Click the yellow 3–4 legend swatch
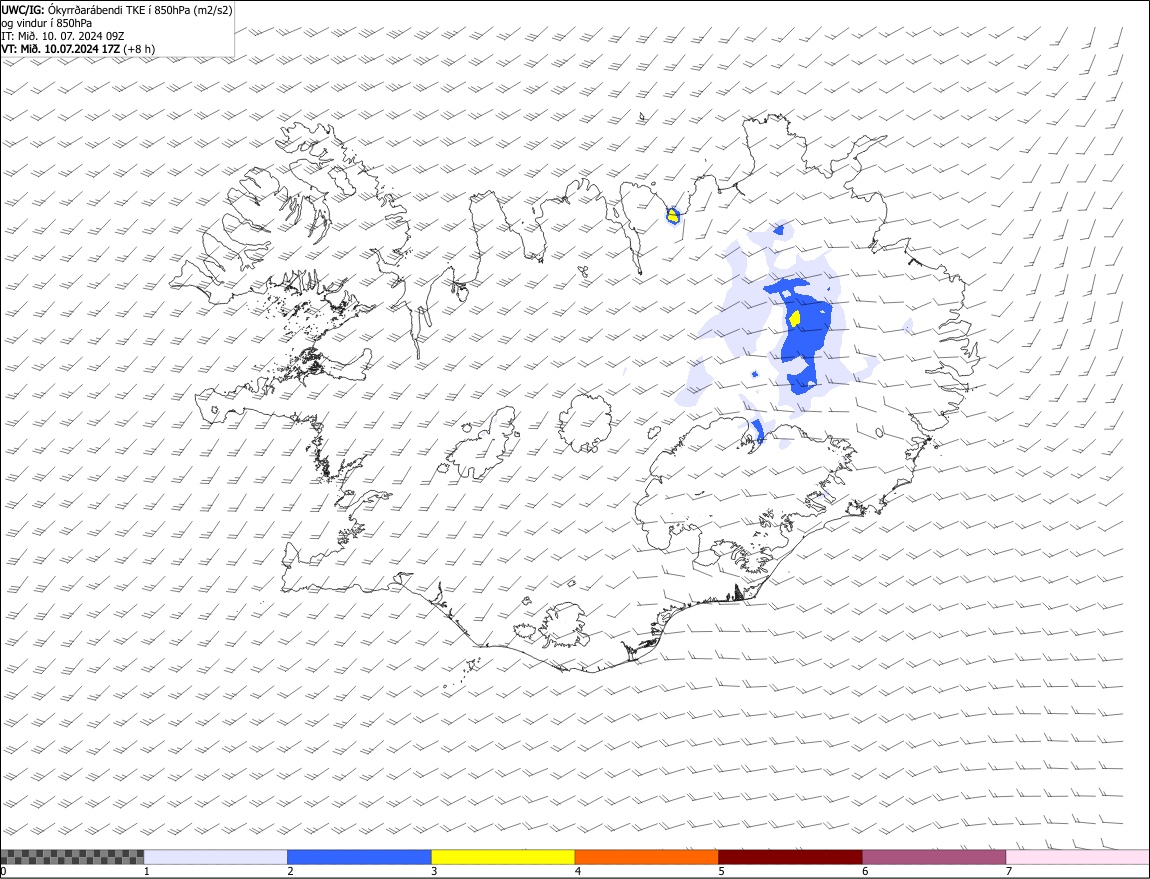The width and height of the screenshot is (1150, 879). click(x=503, y=857)
